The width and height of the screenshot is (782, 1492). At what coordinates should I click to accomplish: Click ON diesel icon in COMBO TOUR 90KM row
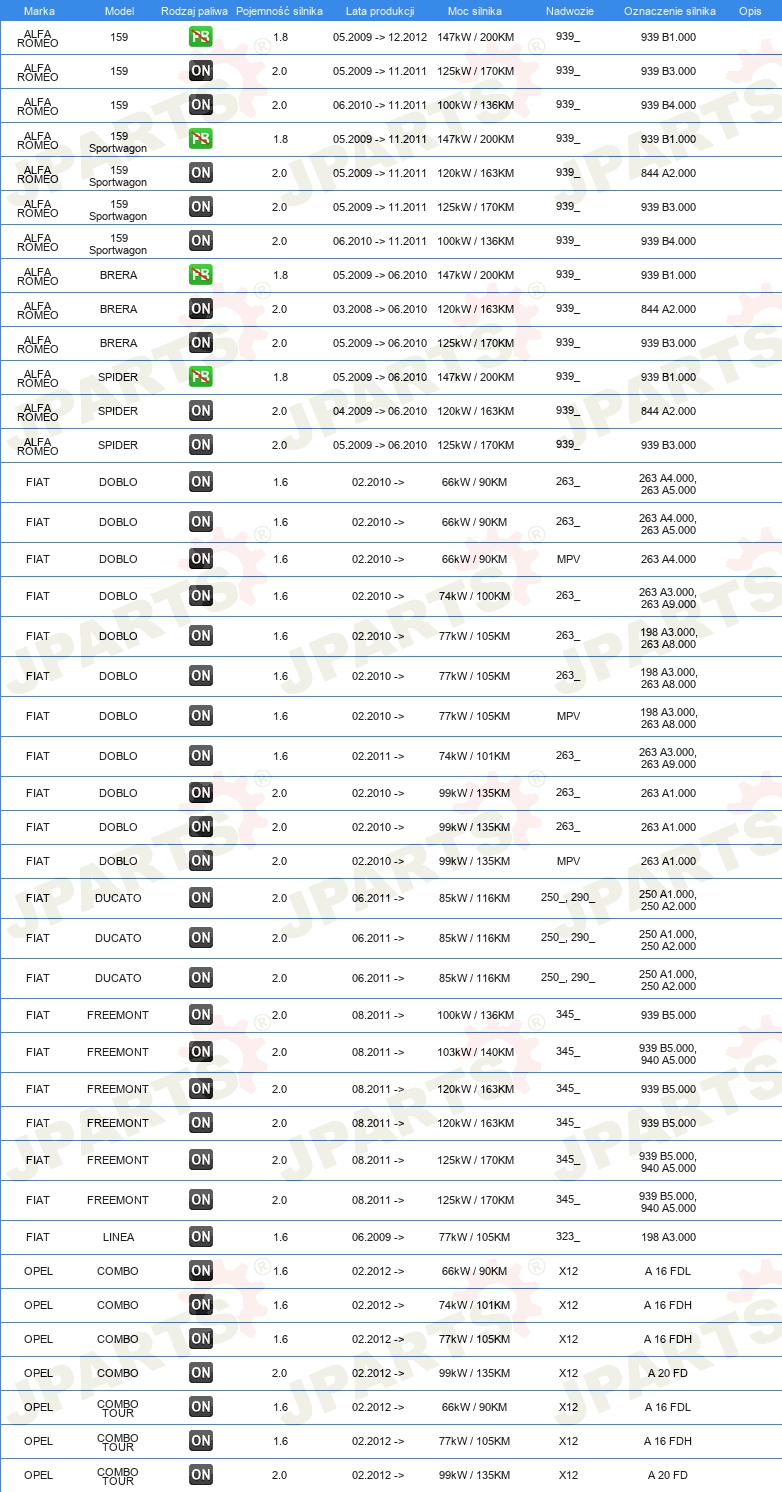[x=201, y=1407]
